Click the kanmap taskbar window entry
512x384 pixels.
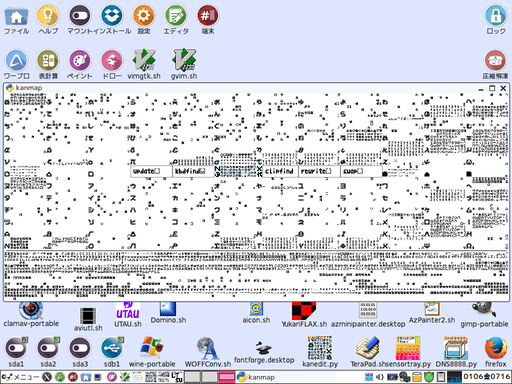point(287,377)
